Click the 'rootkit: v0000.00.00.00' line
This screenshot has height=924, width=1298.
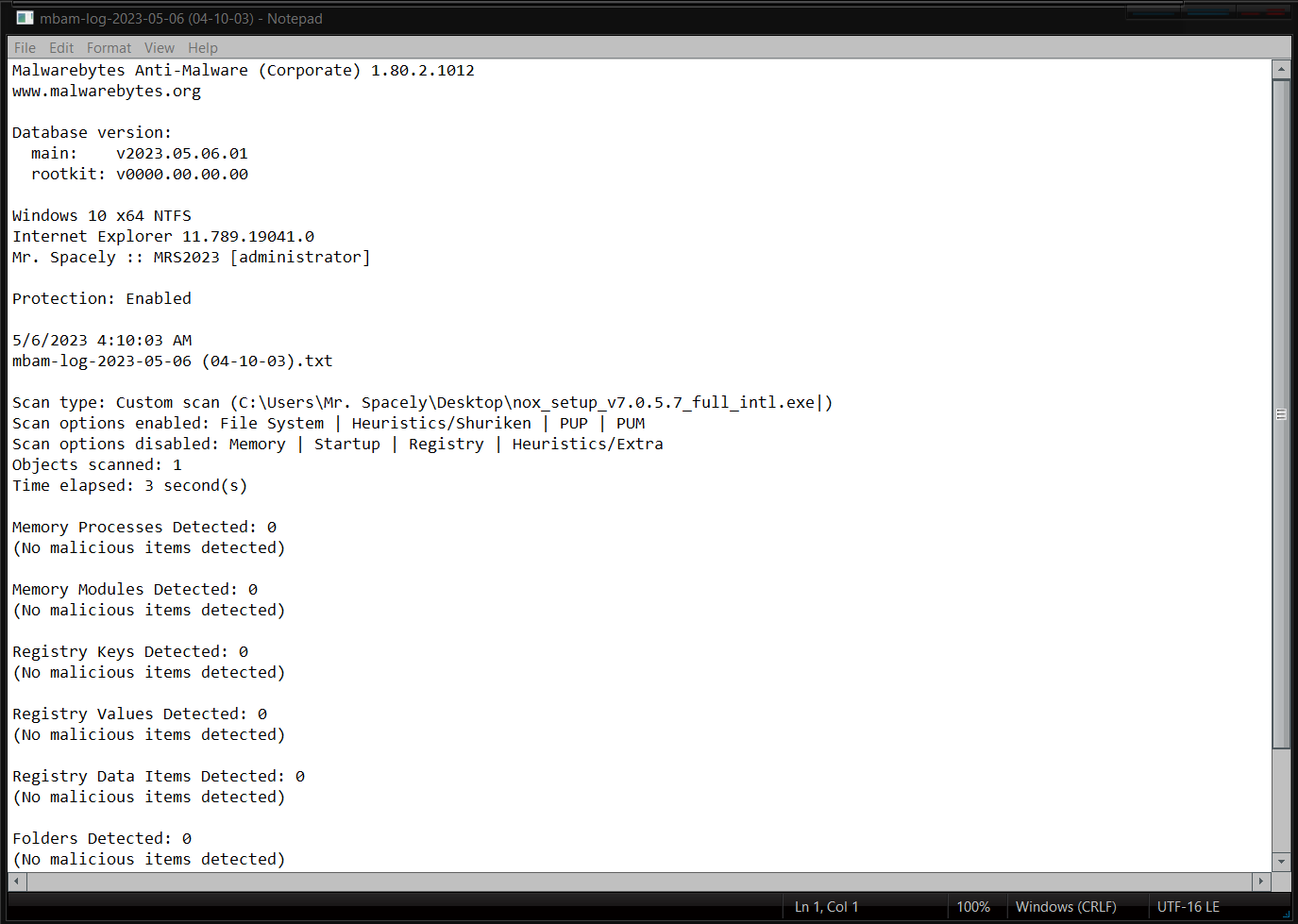[140, 175]
